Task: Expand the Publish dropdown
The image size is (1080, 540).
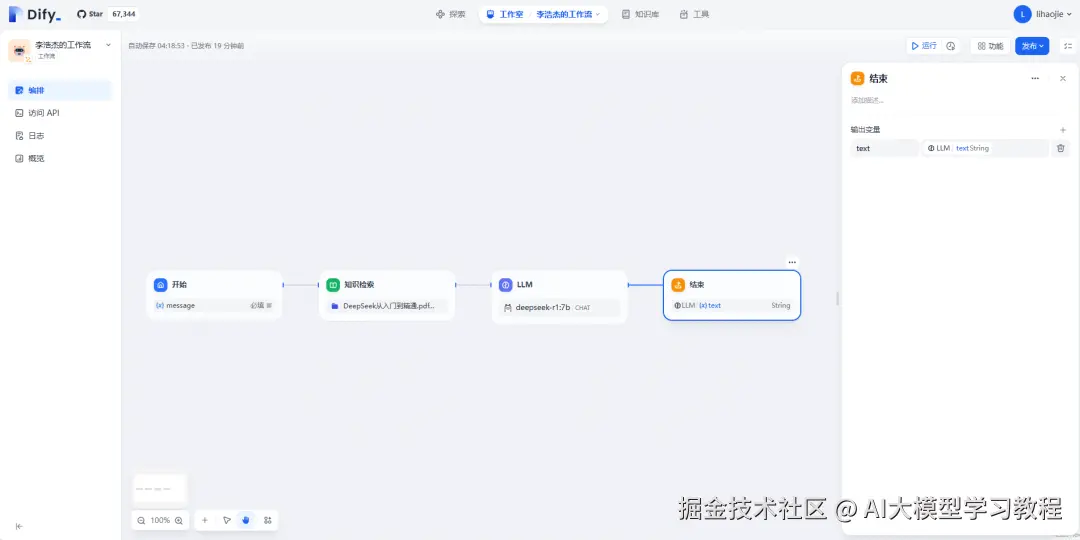Action: [x=1032, y=46]
